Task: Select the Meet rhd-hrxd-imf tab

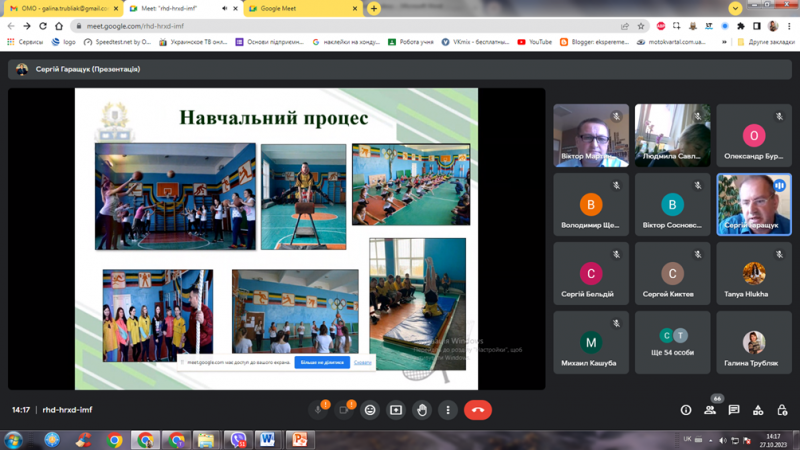Action: point(183,8)
